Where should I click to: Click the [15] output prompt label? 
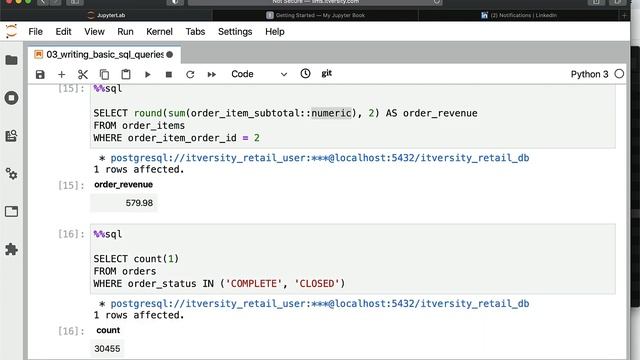pos(71,185)
